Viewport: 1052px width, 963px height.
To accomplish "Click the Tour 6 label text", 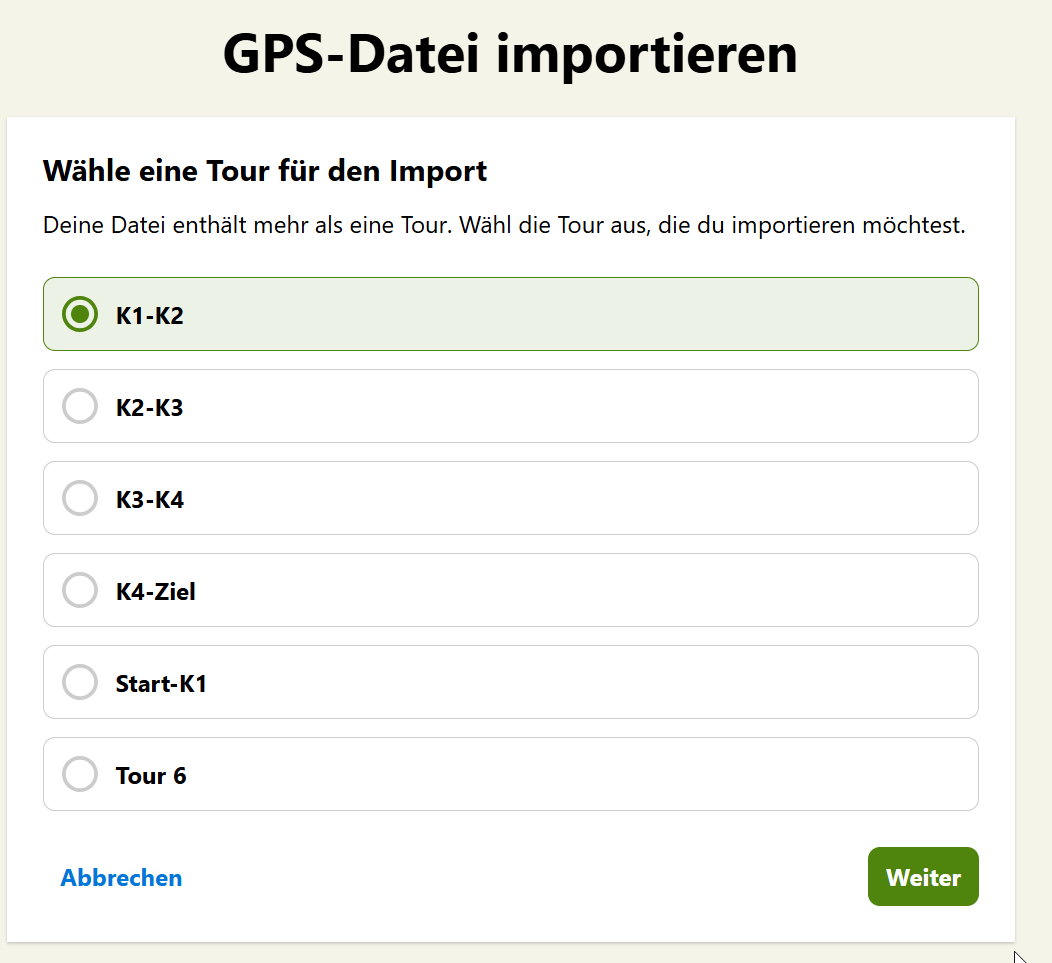I will (x=151, y=776).
